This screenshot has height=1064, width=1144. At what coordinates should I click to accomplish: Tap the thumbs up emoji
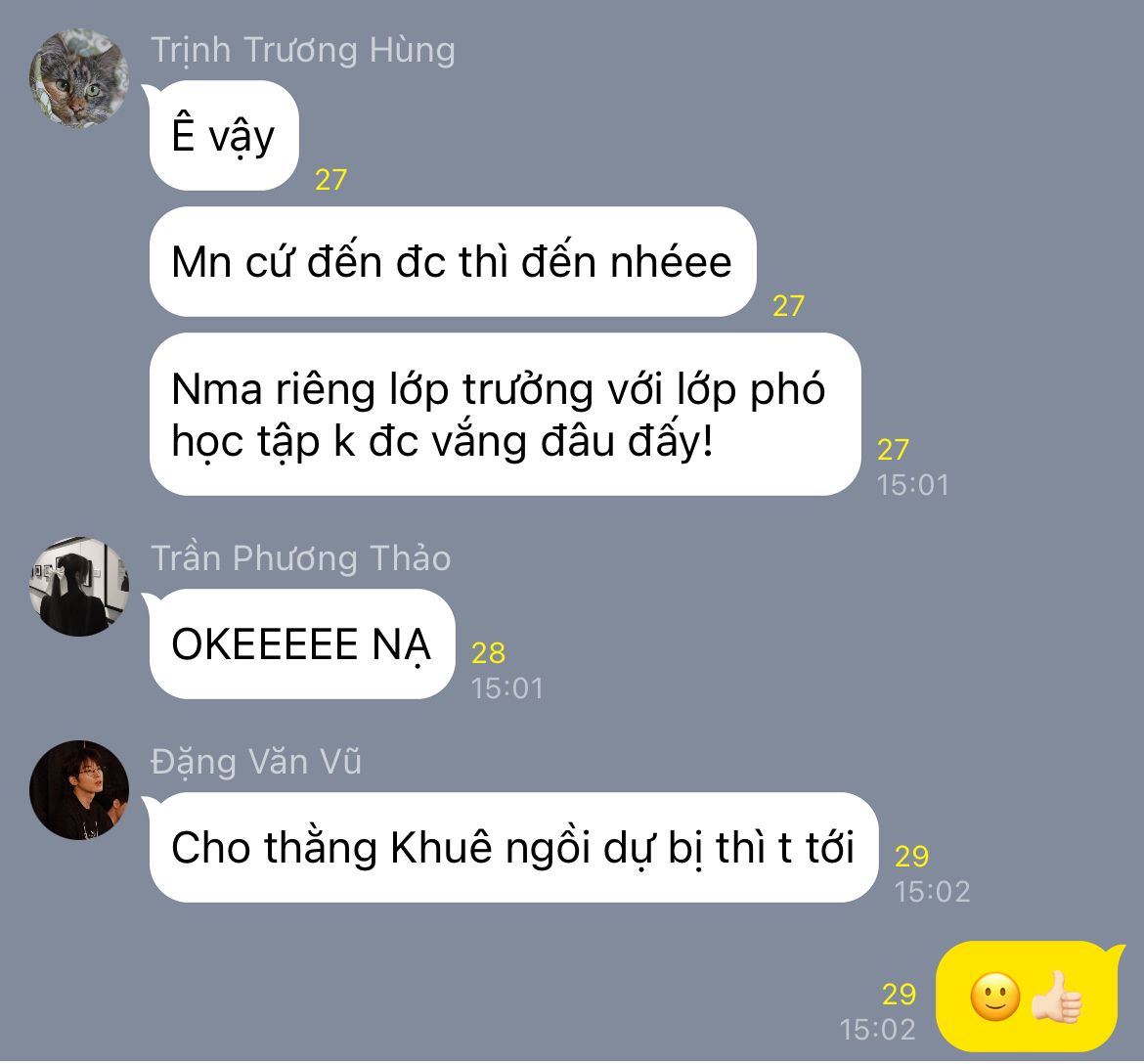(x=1056, y=997)
